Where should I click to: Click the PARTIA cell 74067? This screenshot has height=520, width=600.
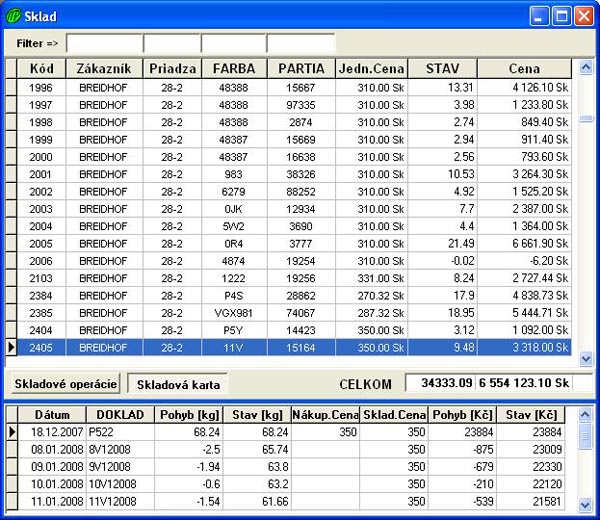click(300, 312)
